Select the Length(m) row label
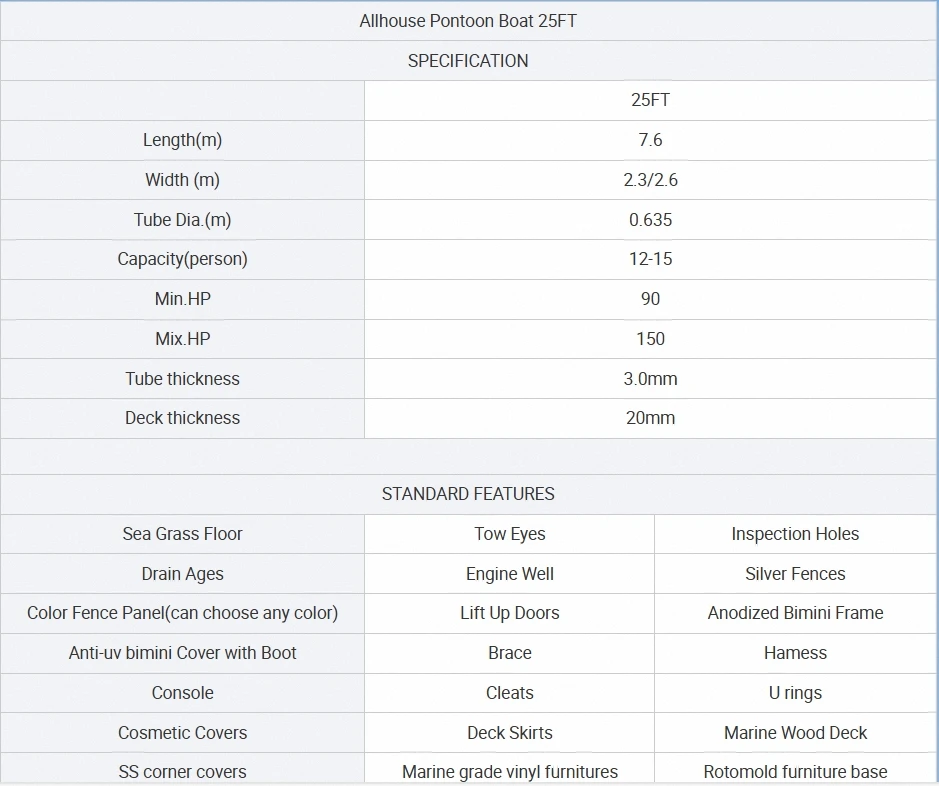 (183, 140)
